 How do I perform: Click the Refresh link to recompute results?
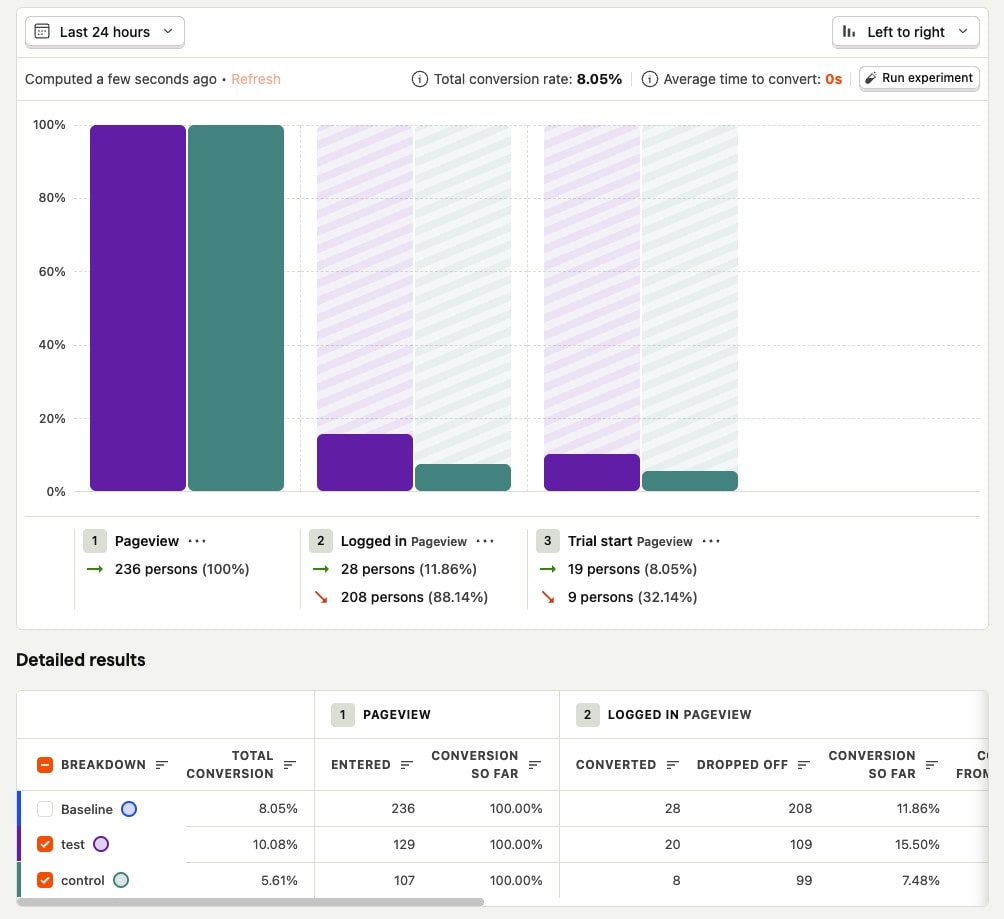click(256, 78)
